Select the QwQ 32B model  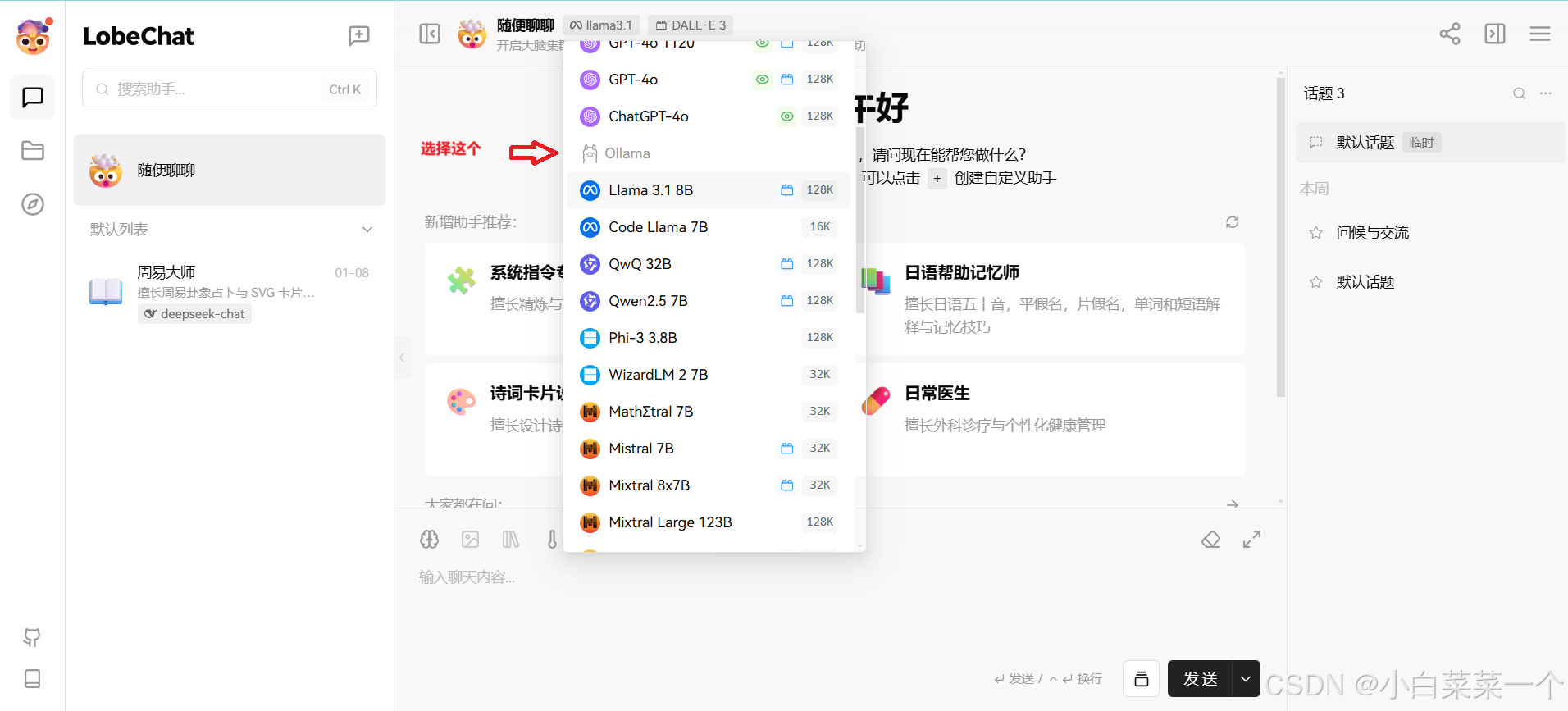(709, 264)
